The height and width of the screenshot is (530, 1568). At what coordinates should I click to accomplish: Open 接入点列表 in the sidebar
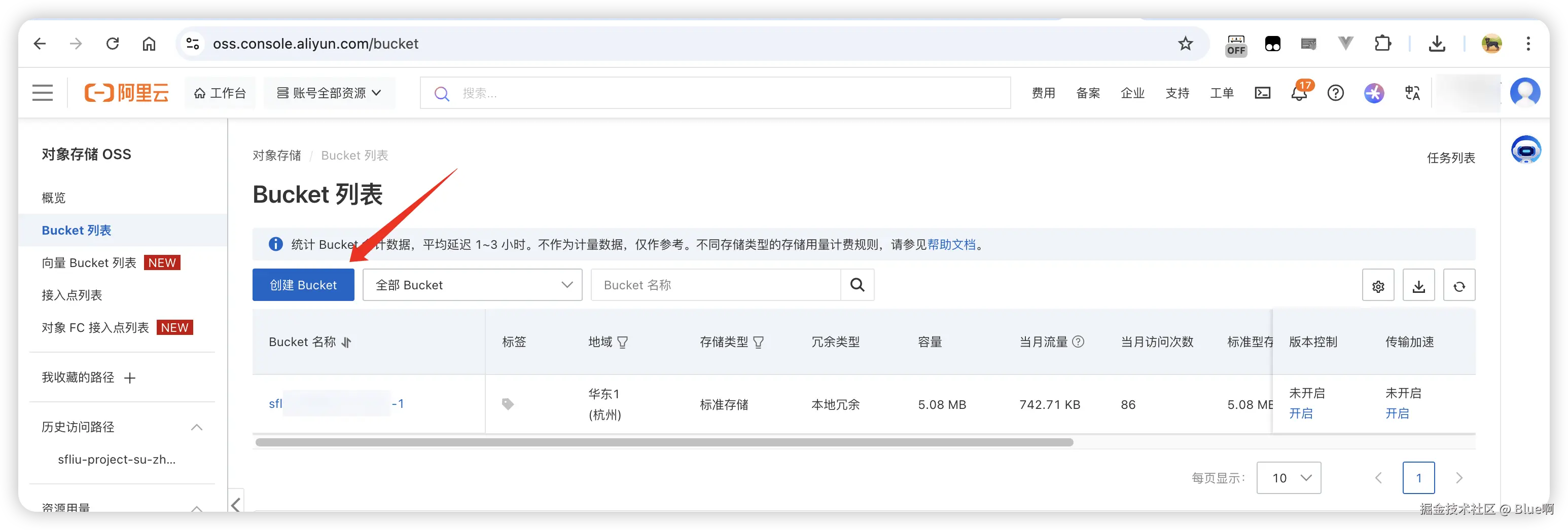click(72, 295)
